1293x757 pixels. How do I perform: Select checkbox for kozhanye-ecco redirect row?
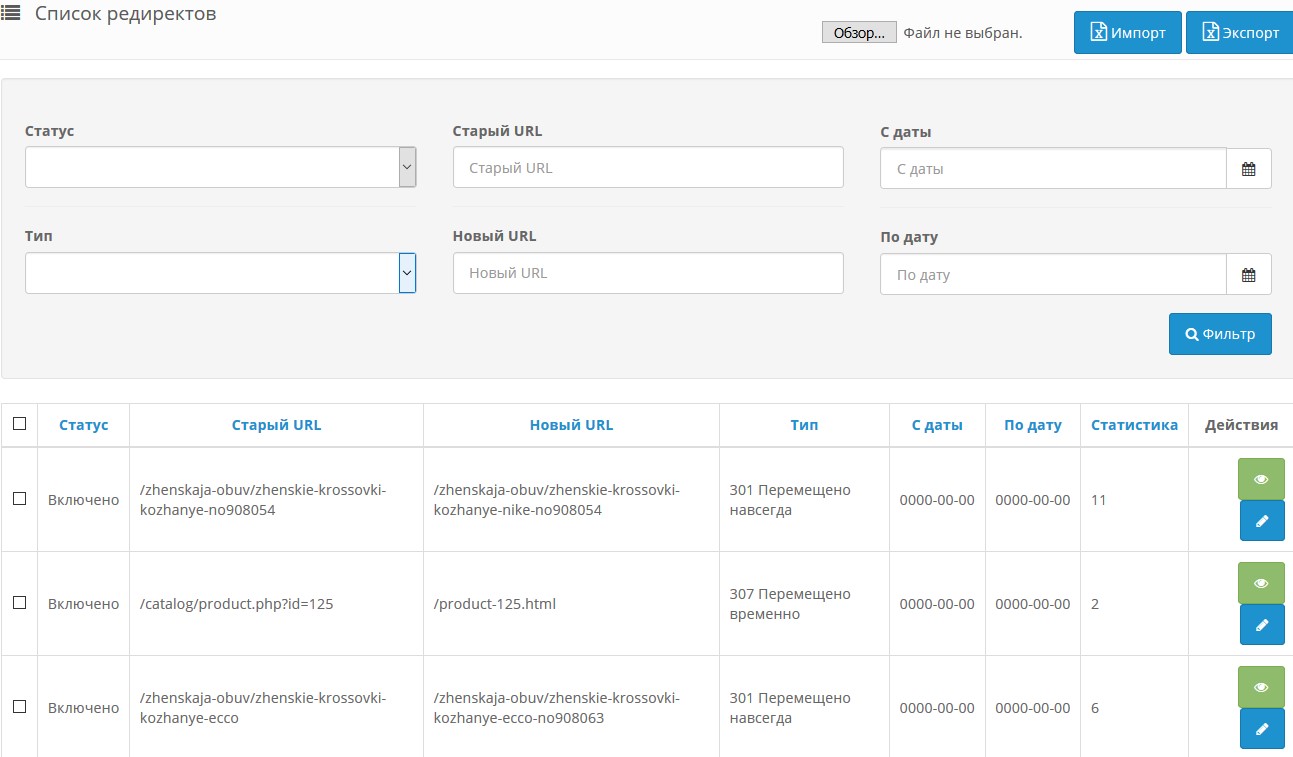[19, 707]
